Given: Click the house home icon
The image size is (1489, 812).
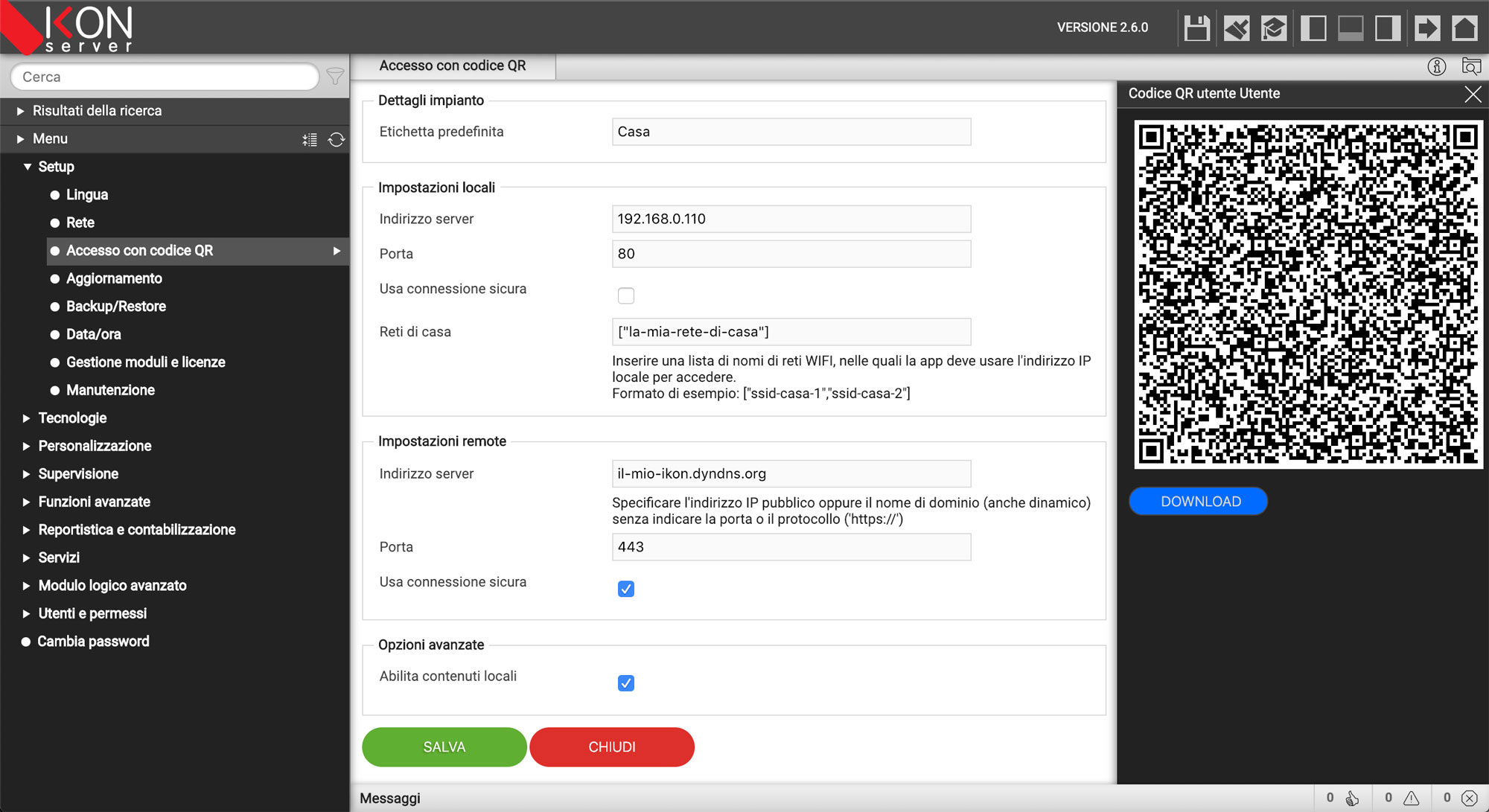Looking at the screenshot, I should (1464, 28).
